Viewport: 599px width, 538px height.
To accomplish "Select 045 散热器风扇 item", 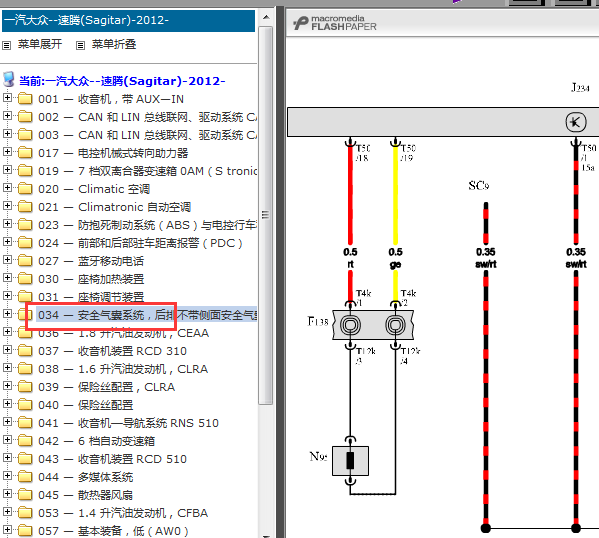I will pyautogui.click(x=86, y=495).
